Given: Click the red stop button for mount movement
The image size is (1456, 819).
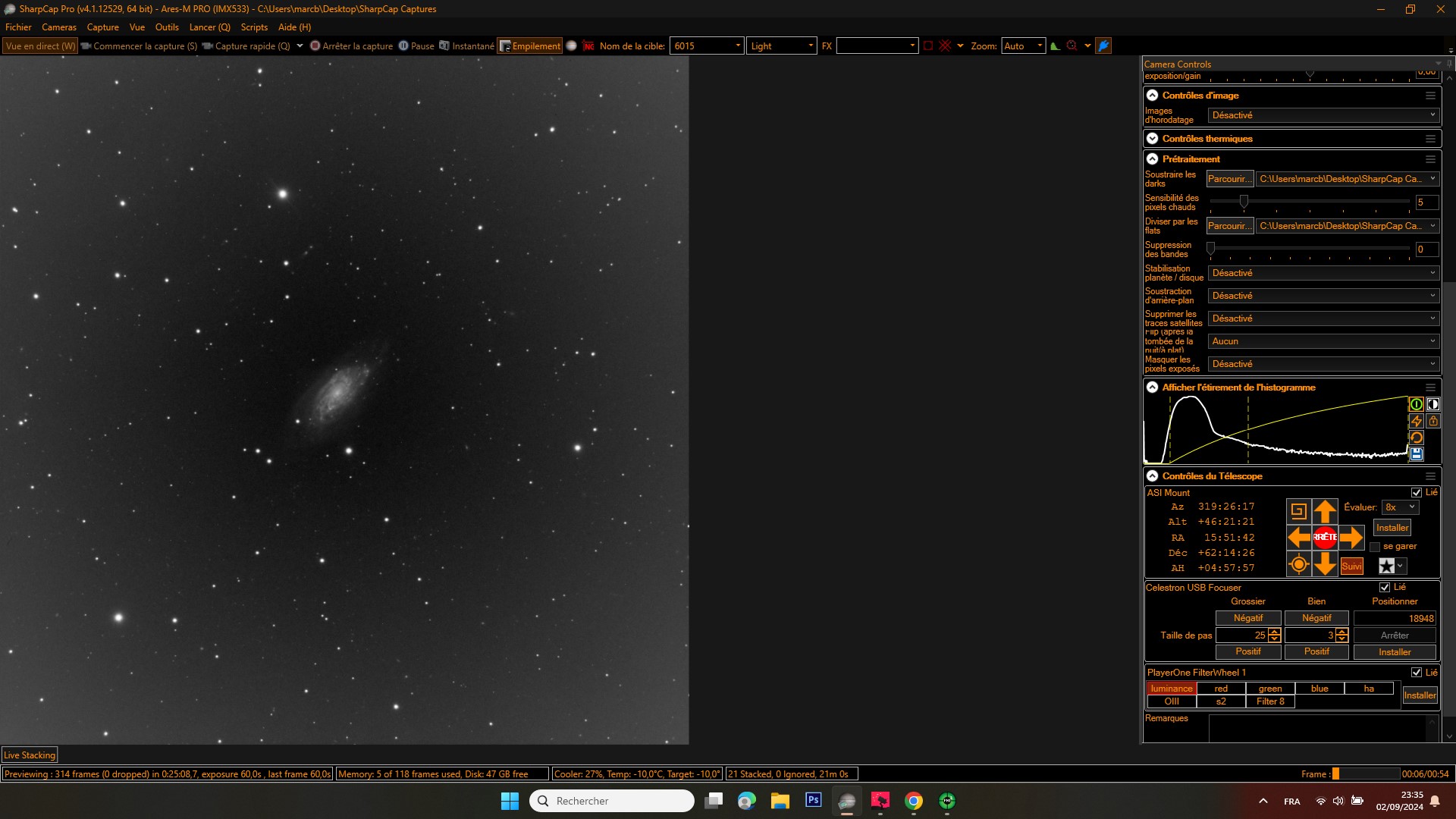Looking at the screenshot, I should 1325,537.
